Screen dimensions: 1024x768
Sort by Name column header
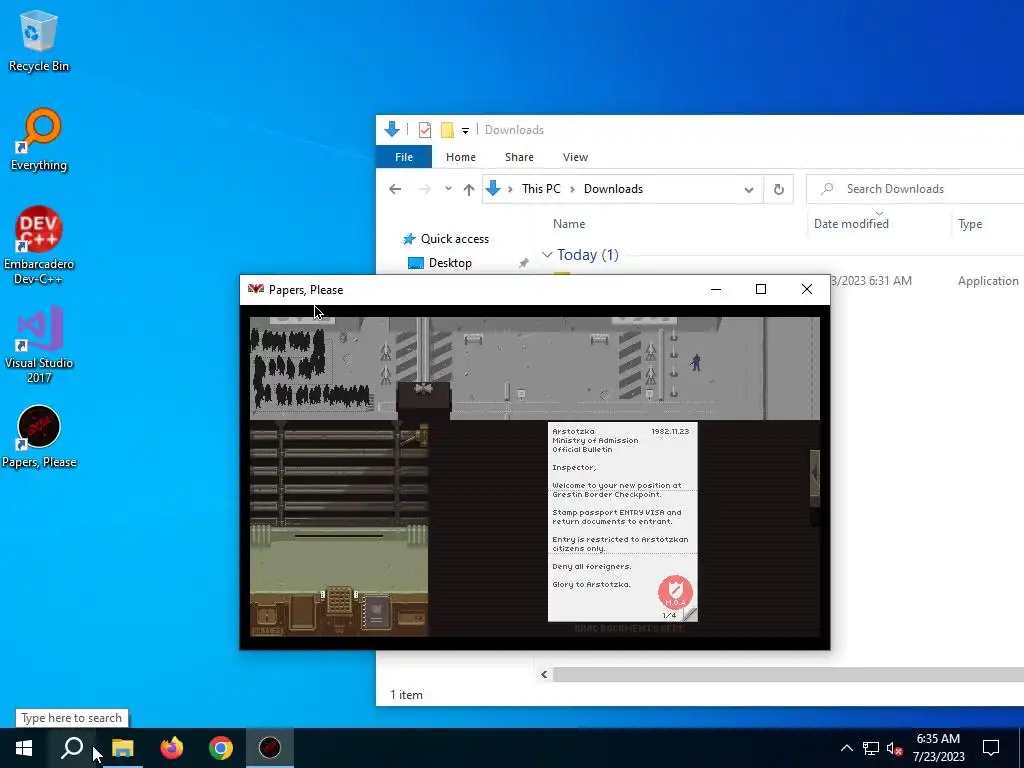click(x=569, y=223)
